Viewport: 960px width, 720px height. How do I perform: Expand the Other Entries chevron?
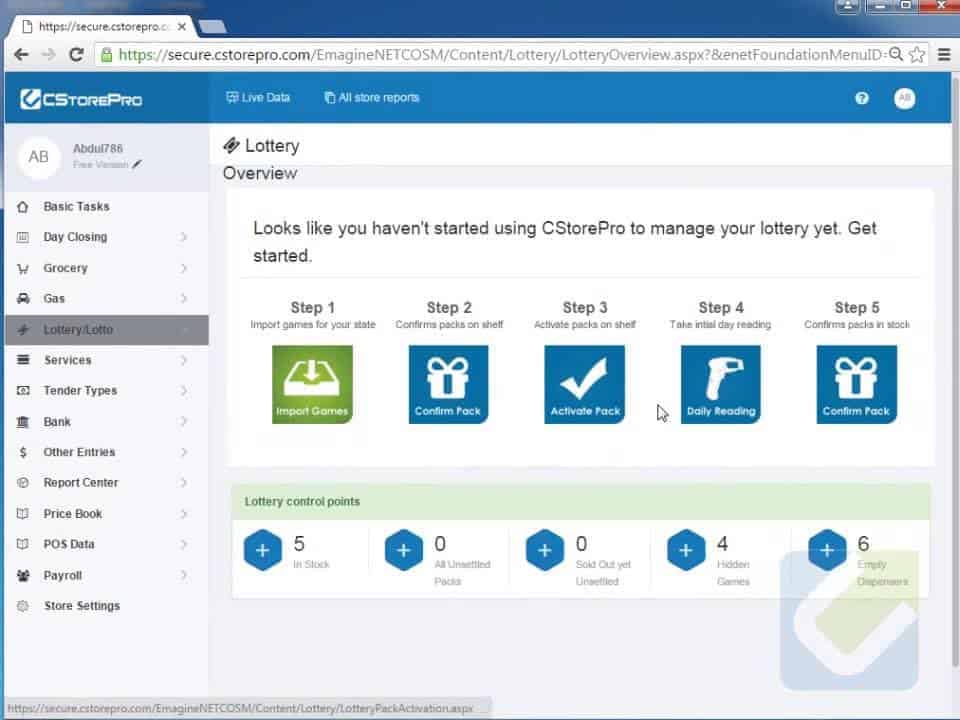(184, 452)
